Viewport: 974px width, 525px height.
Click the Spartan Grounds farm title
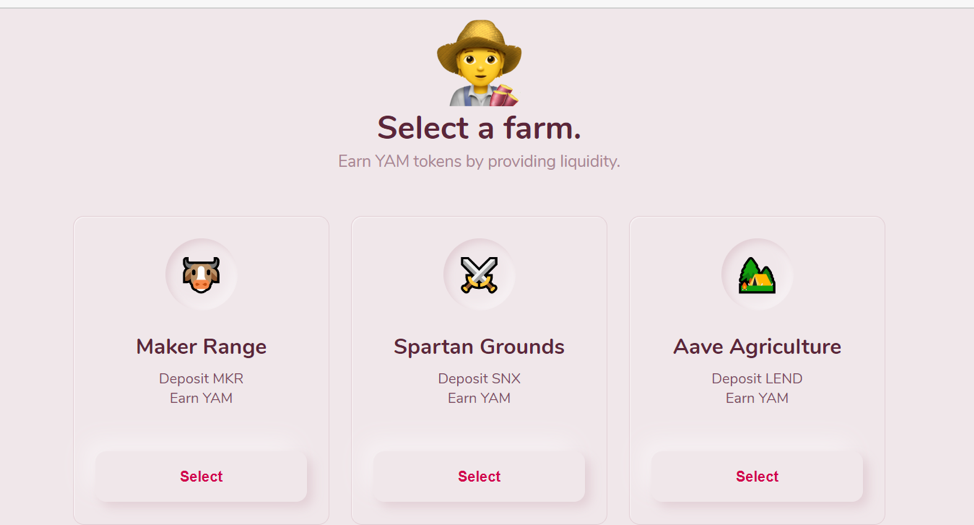click(x=479, y=347)
